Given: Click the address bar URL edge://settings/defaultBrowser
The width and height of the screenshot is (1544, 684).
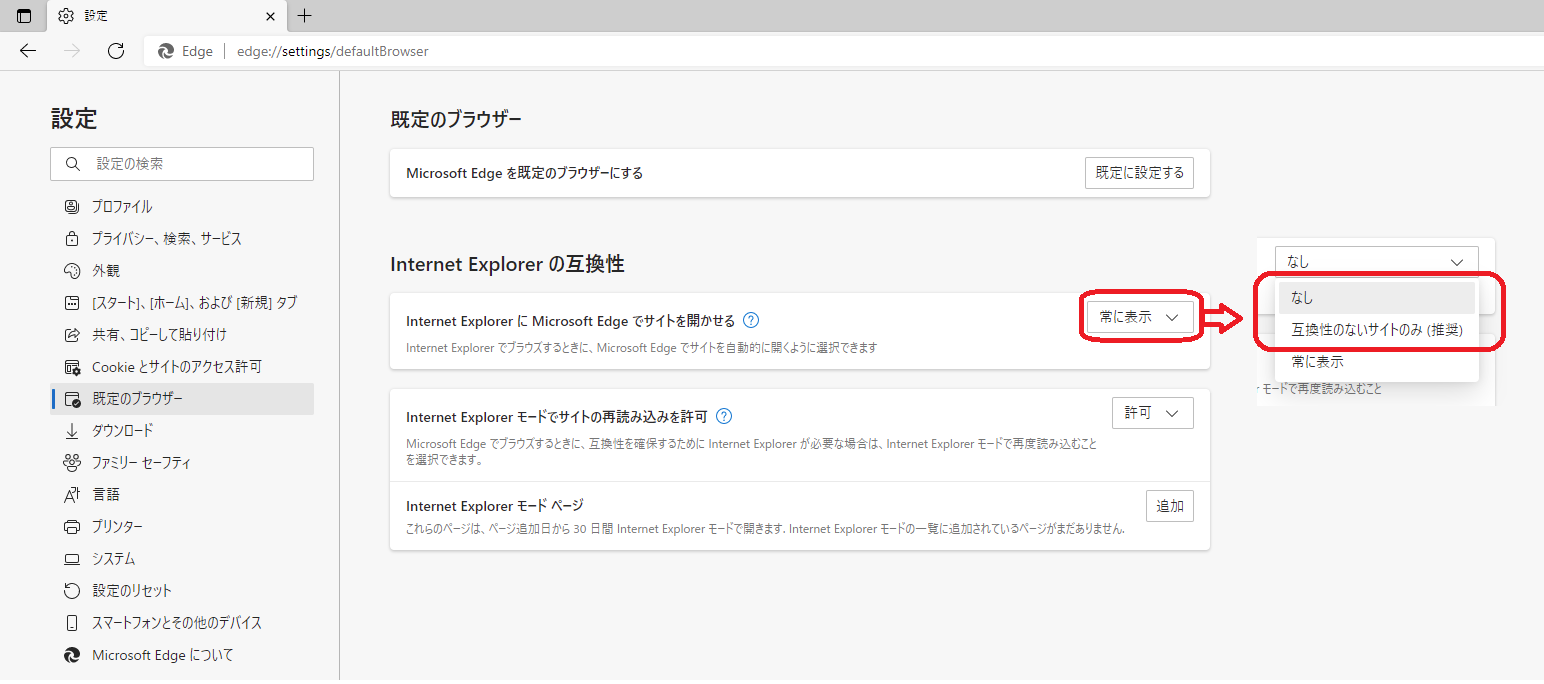Looking at the screenshot, I should point(332,51).
